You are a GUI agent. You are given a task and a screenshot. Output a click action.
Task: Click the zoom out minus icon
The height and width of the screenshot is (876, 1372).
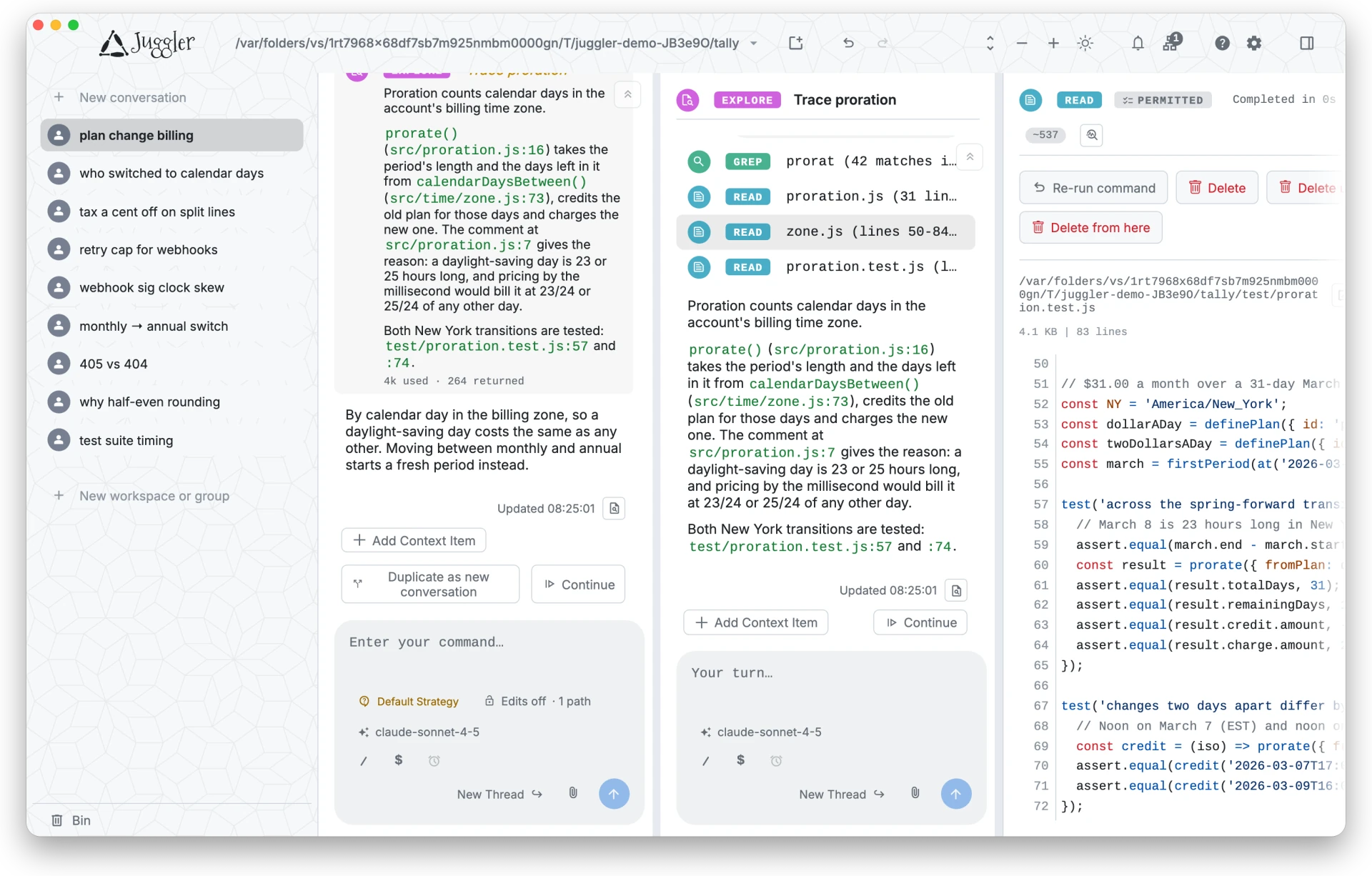click(1022, 43)
